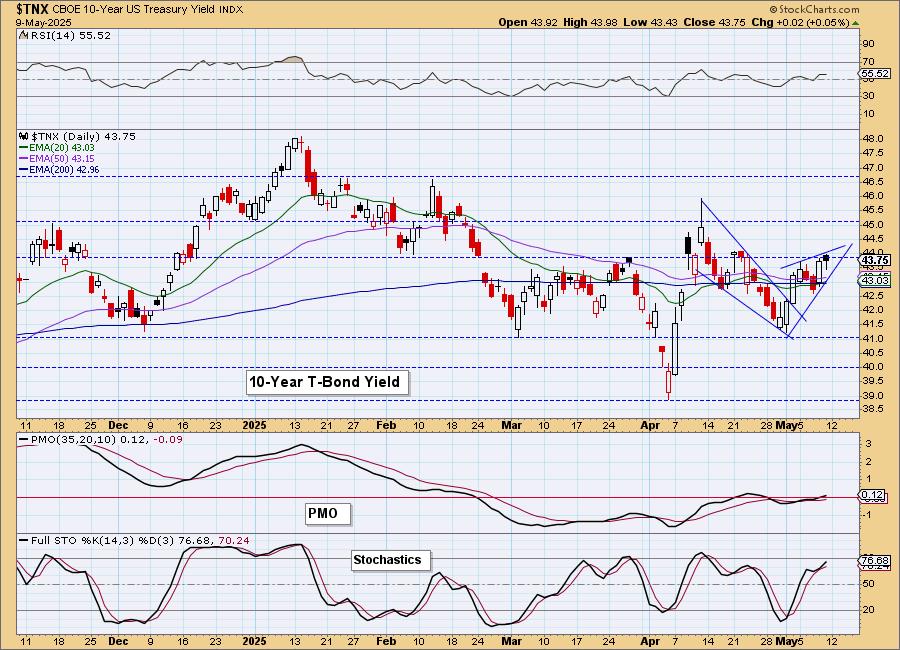Click the 76.68 stochastics tag on right axis
This screenshot has height=650, width=900.
(x=875, y=560)
